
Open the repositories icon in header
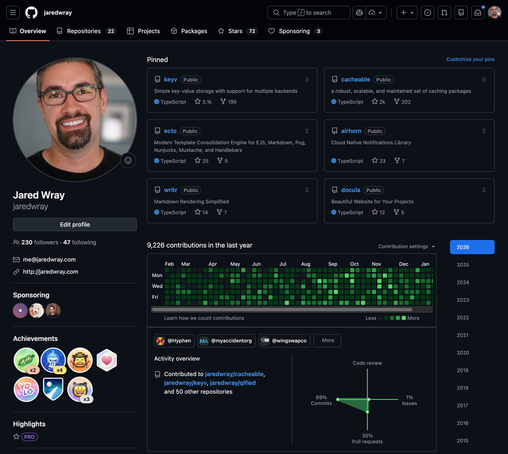pyautogui.click(x=461, y=13)
